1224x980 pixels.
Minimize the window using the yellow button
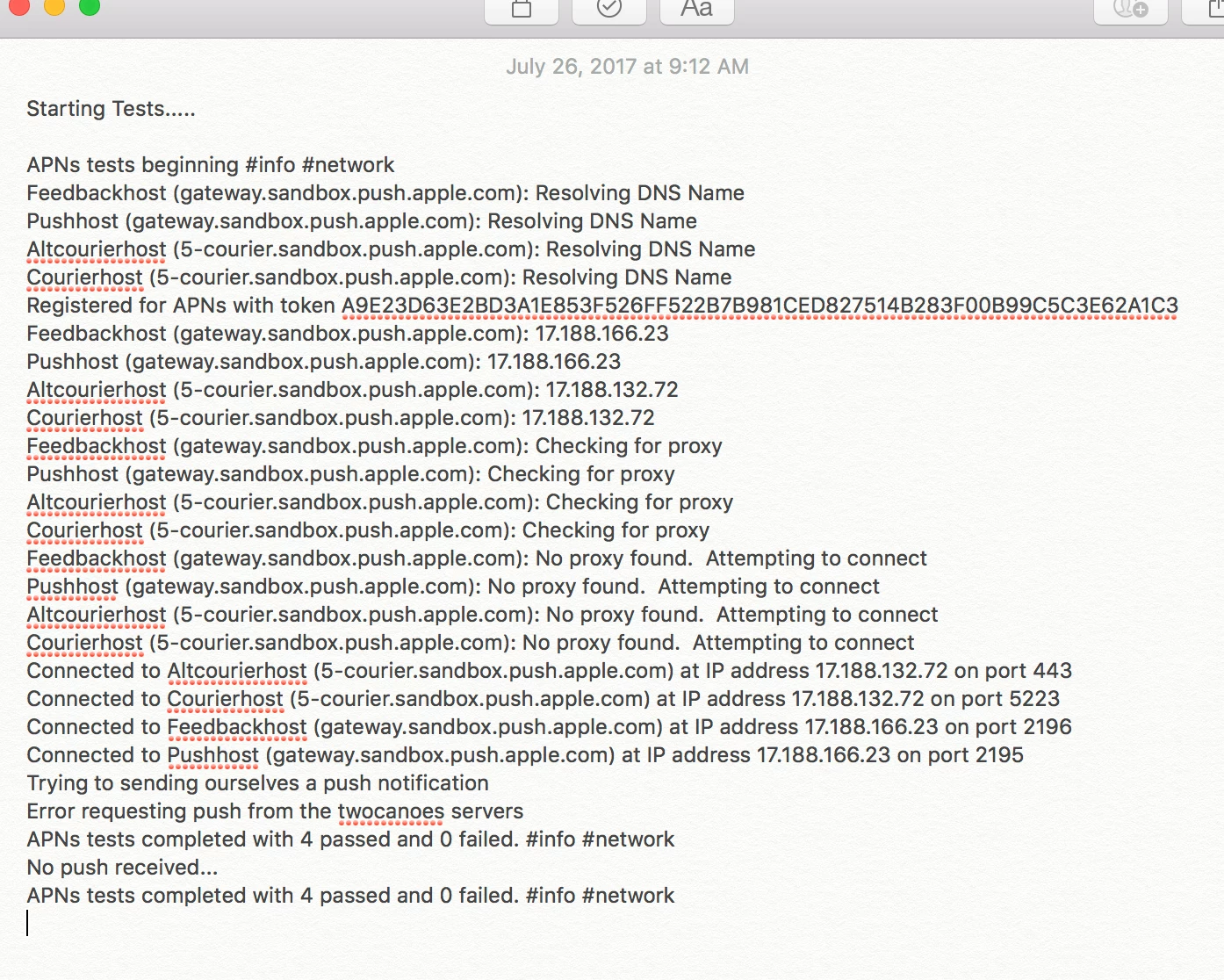(54, 6)
